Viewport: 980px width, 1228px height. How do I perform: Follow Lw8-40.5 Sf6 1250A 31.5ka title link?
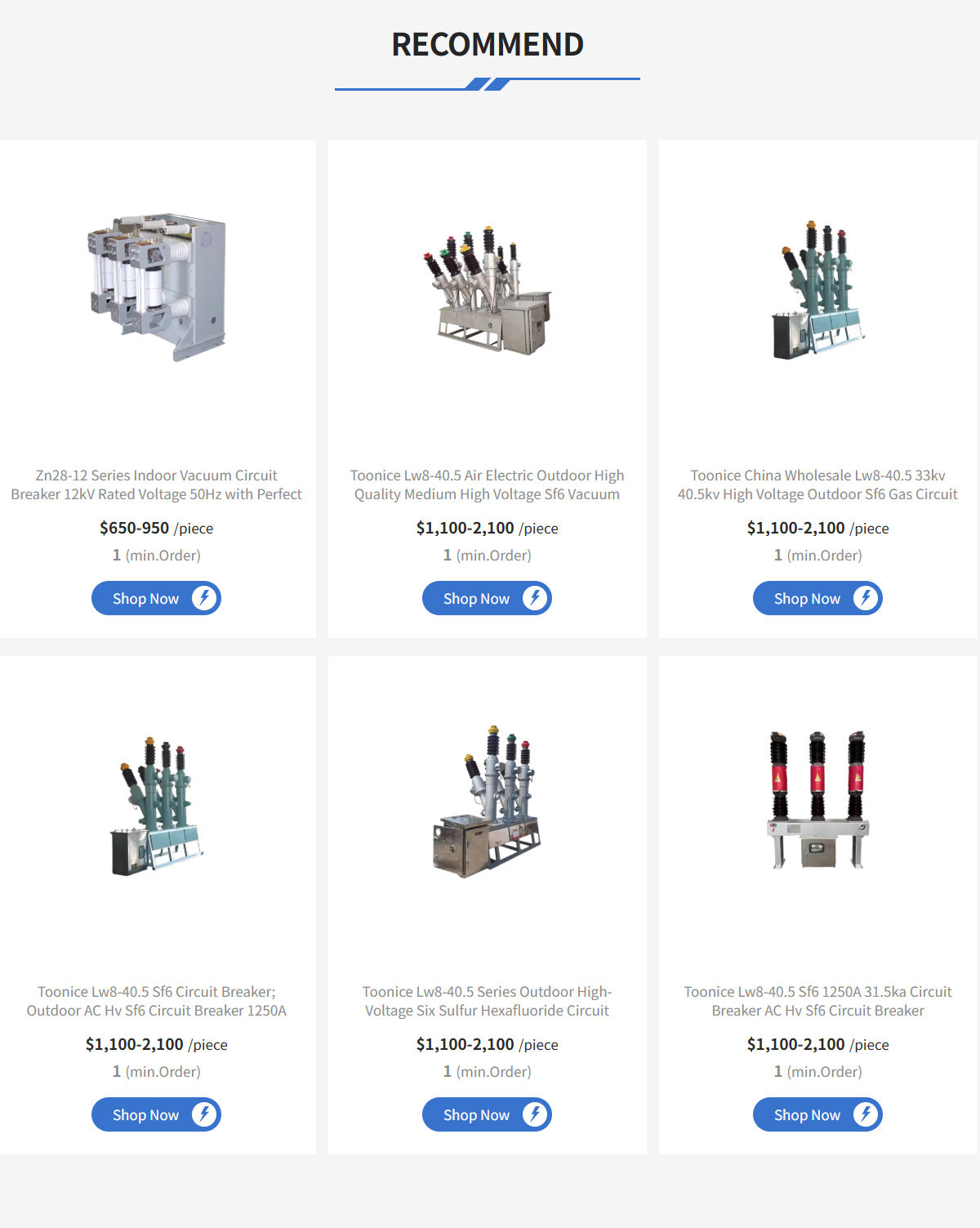click(818, 1001)
